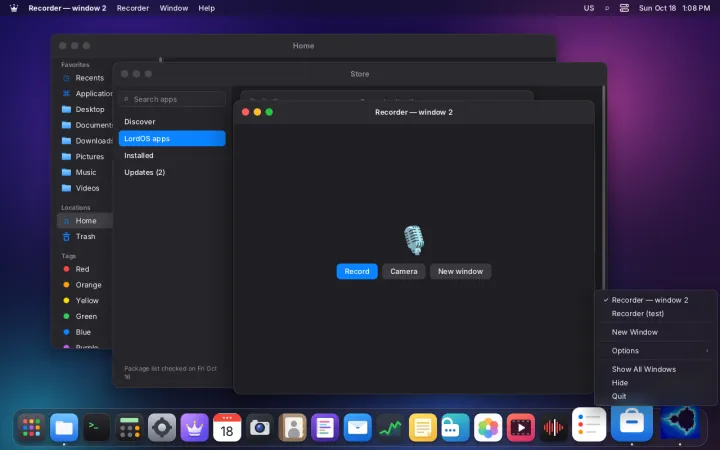
Task: Open the Files folder icon in the dock
Action: pyautogui.click(x=64, y=428)
